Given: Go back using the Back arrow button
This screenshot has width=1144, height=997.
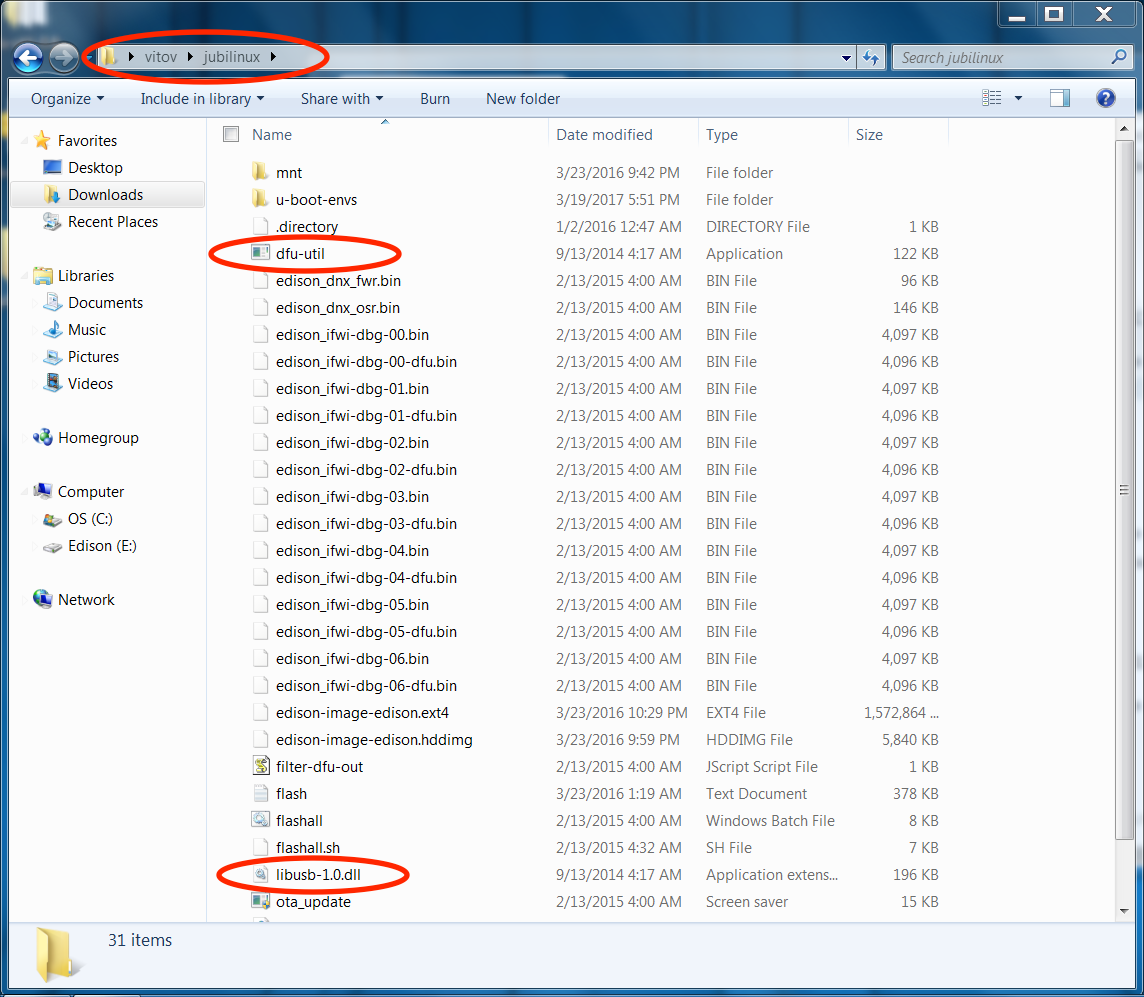Looking at the screenshot, I should [28, 58].
